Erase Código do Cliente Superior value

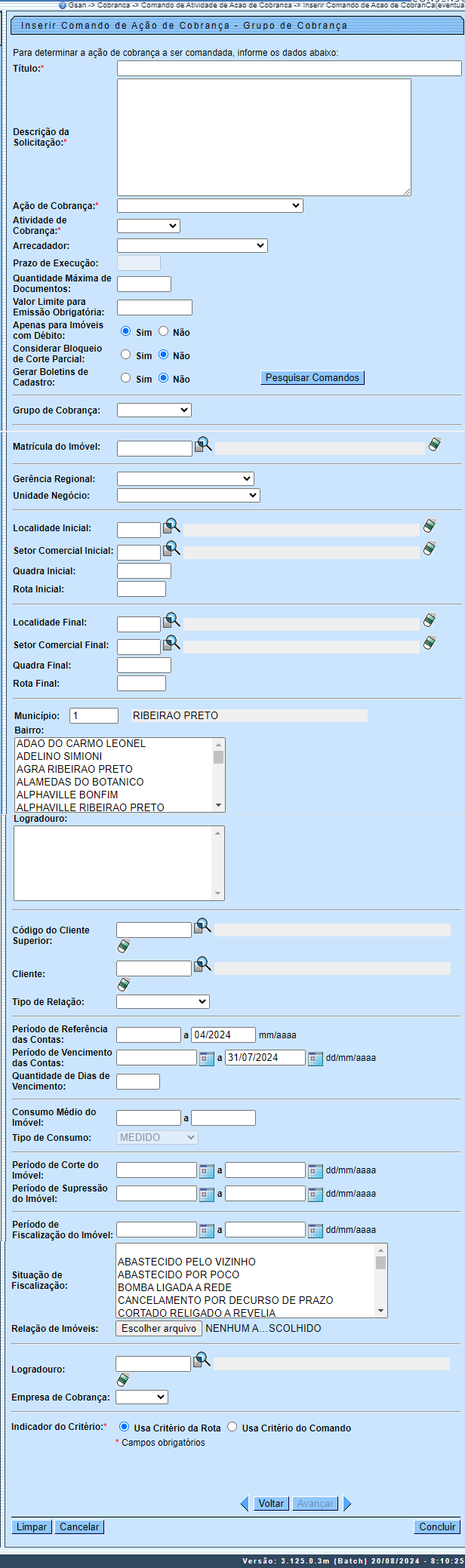[124, 946]
